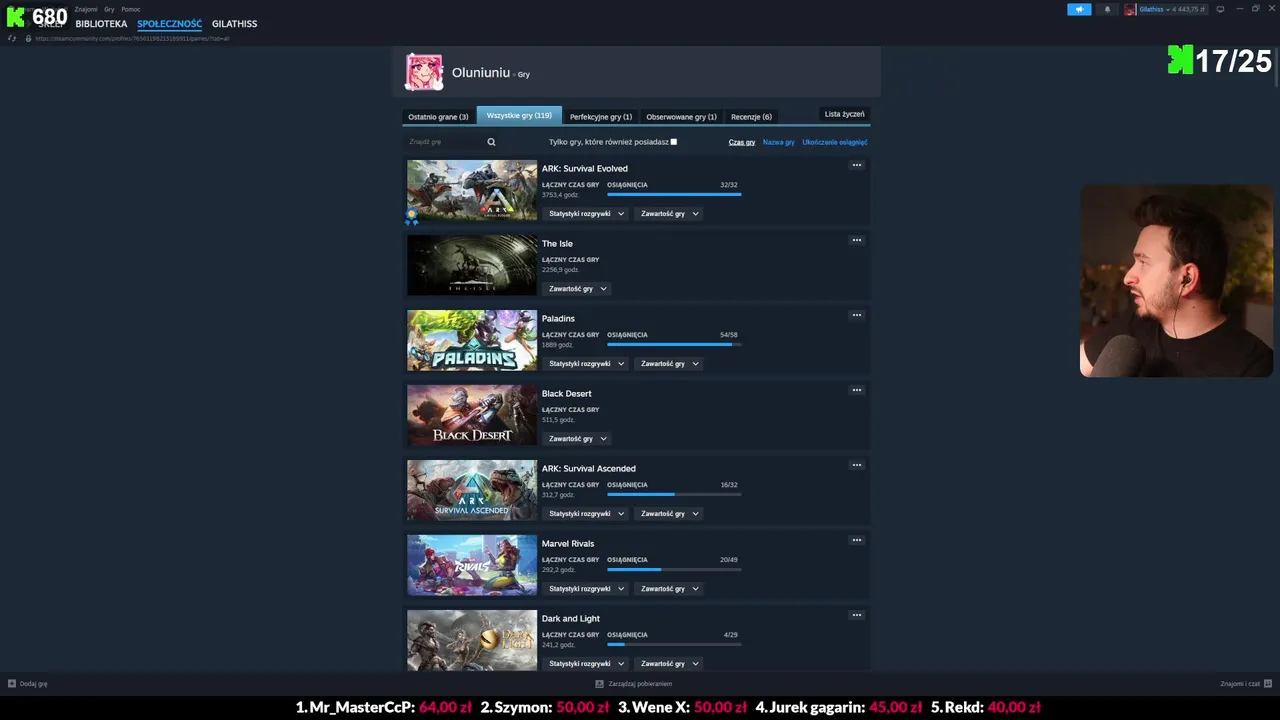Click the Gilathiss account avatar
Viewport: 1280px width, 720px height.
pyautogui.click(x=1130, y=9)
